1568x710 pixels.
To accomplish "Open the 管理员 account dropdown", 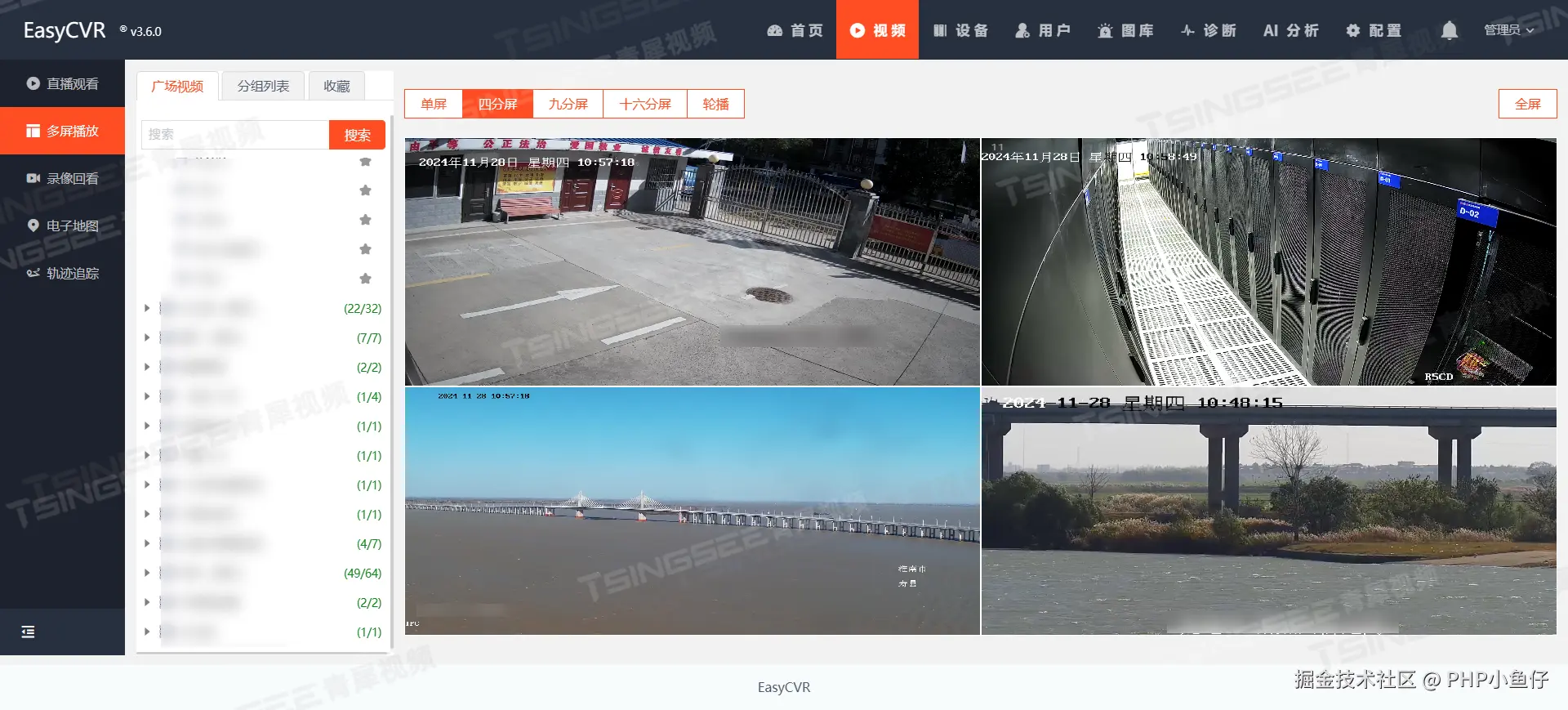I will [x=1508, y=30].
